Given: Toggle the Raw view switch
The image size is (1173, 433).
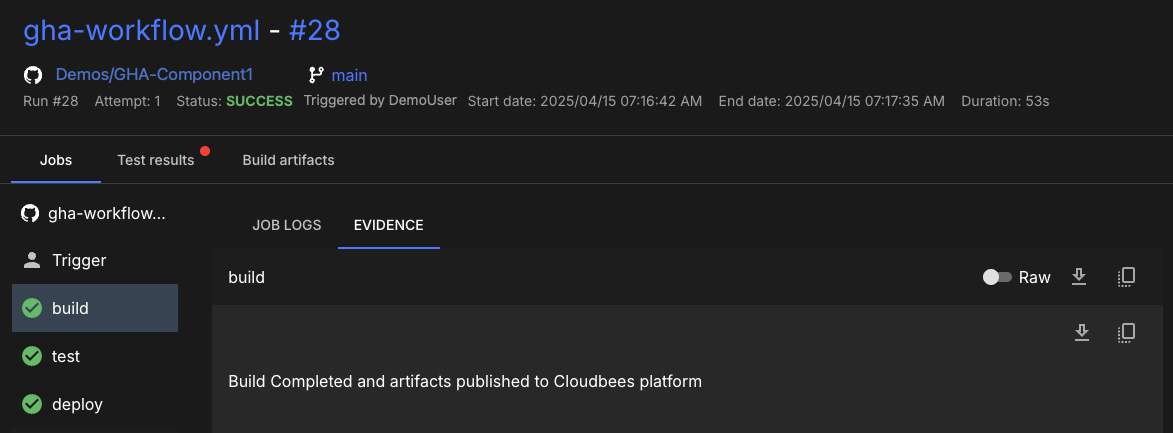Looking at the screenshot, I should coord(997,277).
